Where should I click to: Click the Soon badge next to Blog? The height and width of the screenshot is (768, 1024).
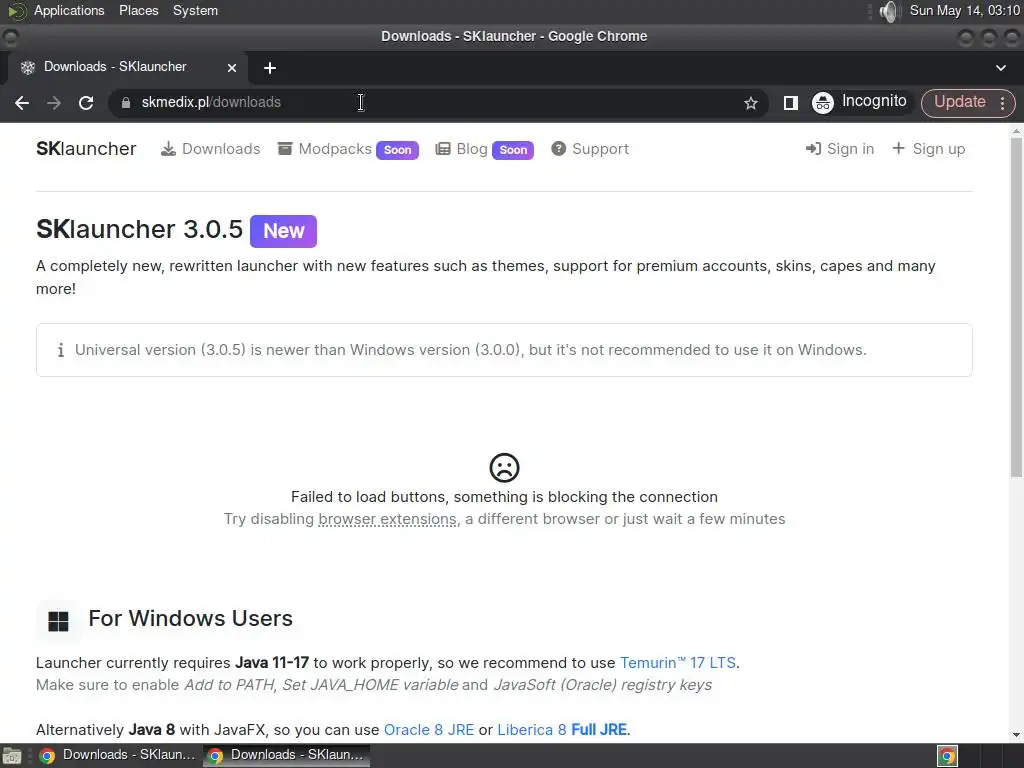click(513, 150)
